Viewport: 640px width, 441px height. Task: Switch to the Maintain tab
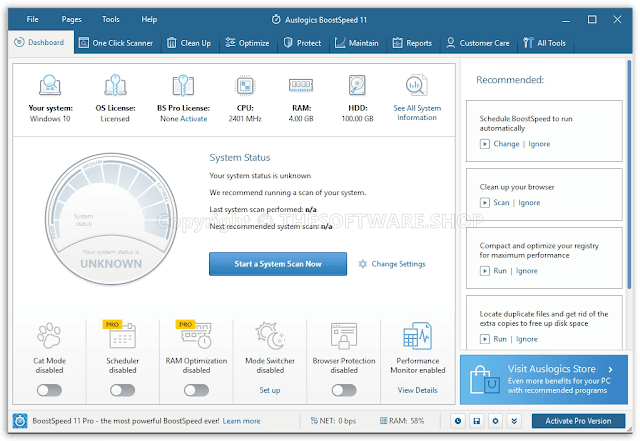coord(357,43)
